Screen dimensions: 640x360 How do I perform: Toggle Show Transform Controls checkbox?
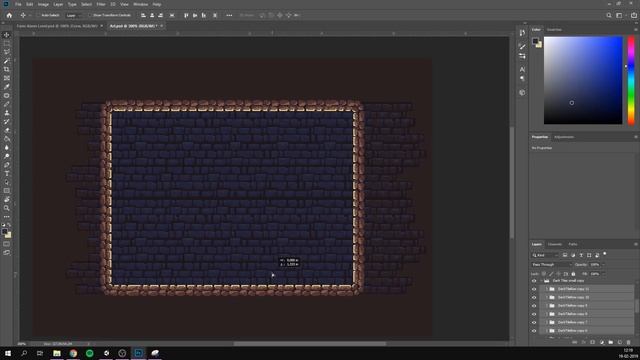click(91, 15)
